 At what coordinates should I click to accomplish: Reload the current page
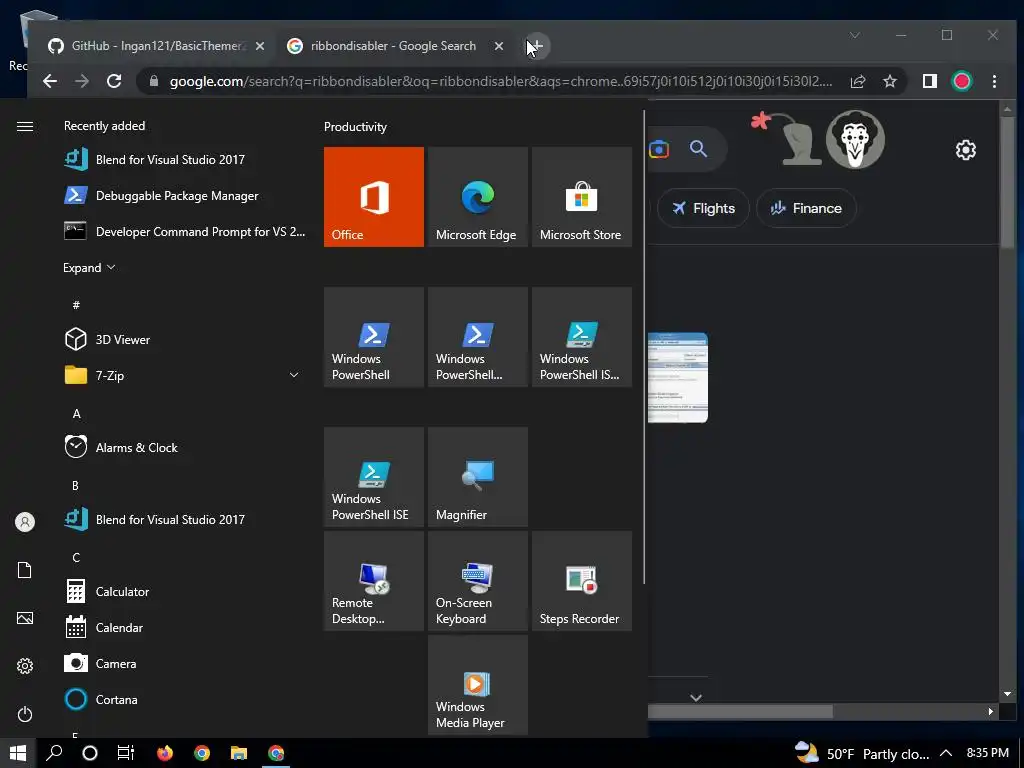pos(114,81)
